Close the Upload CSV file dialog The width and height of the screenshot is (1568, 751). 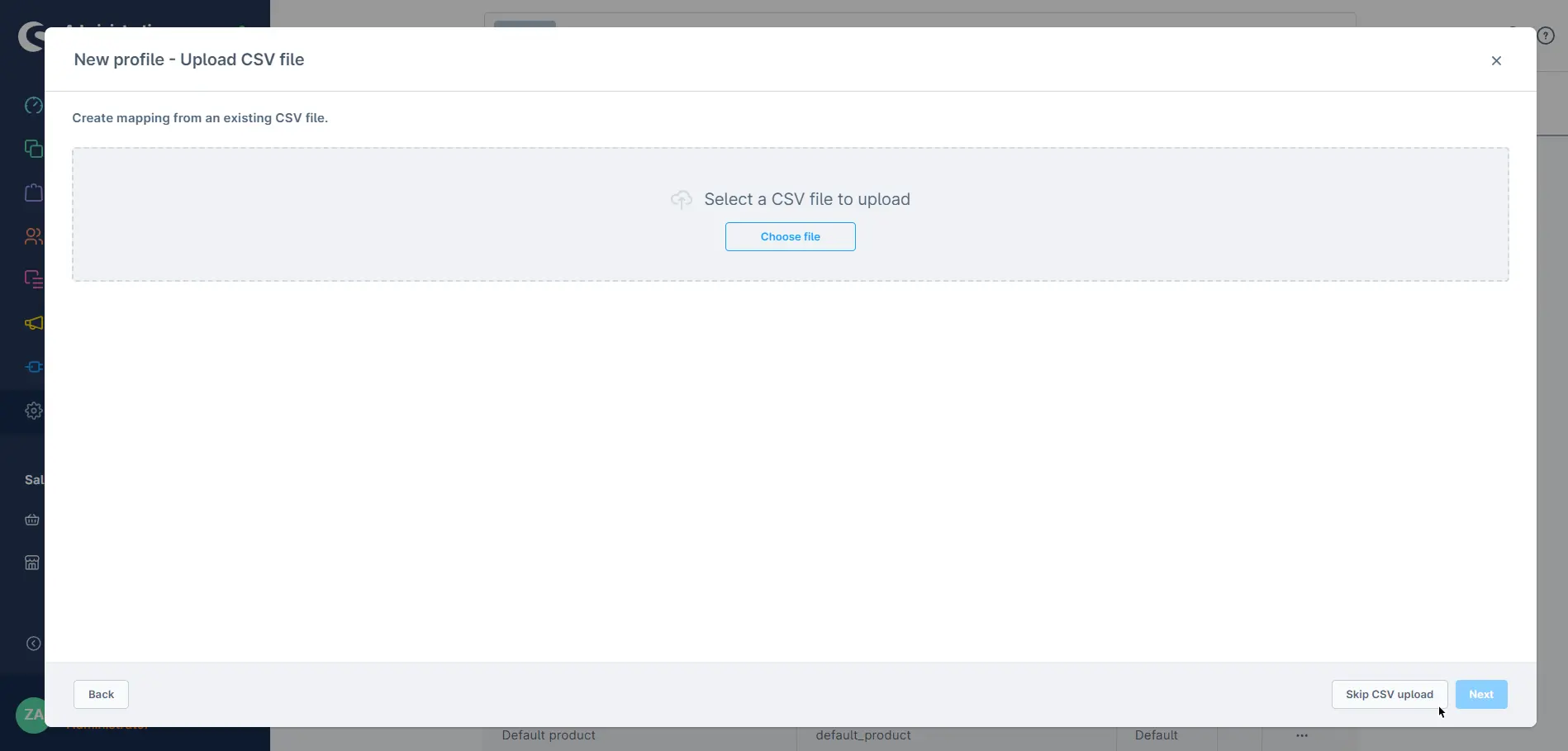[x=1496, y=60]
